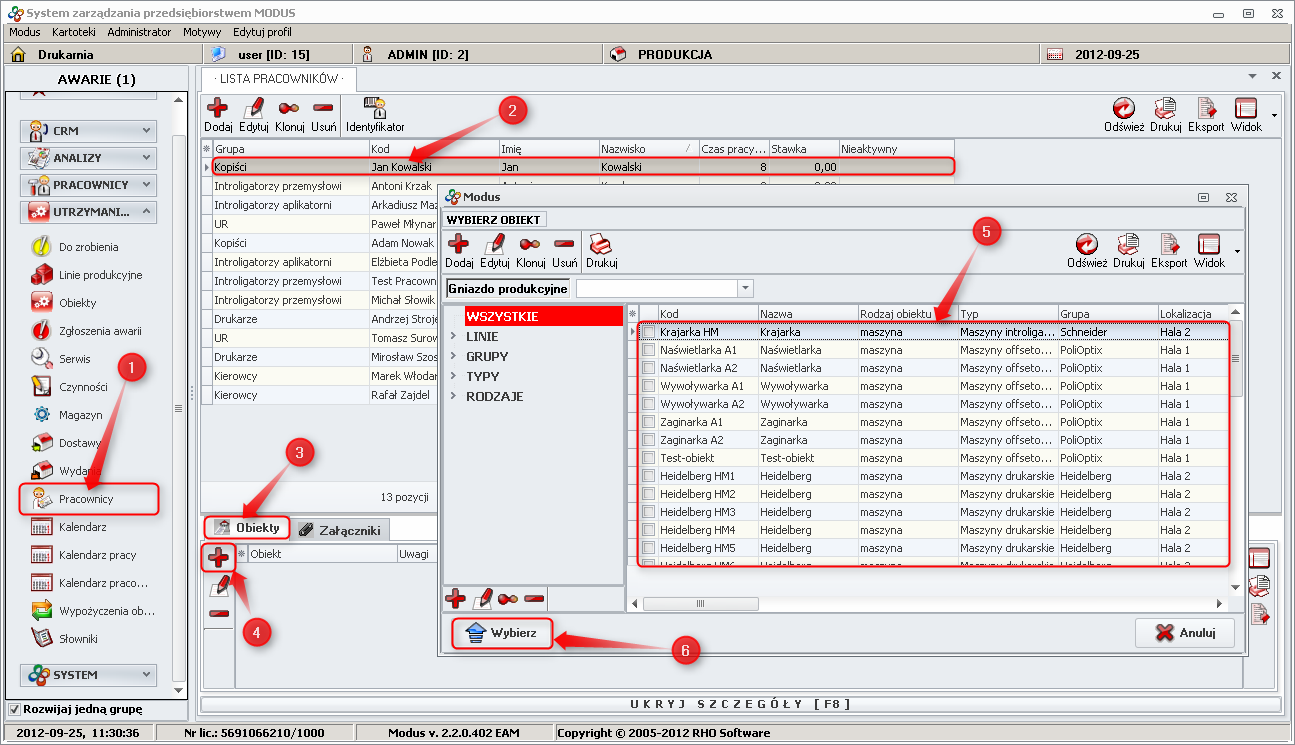Viewport: 1295px width, 745px height.
Task: Expand the CRM sidebar group
Action: 147,130
